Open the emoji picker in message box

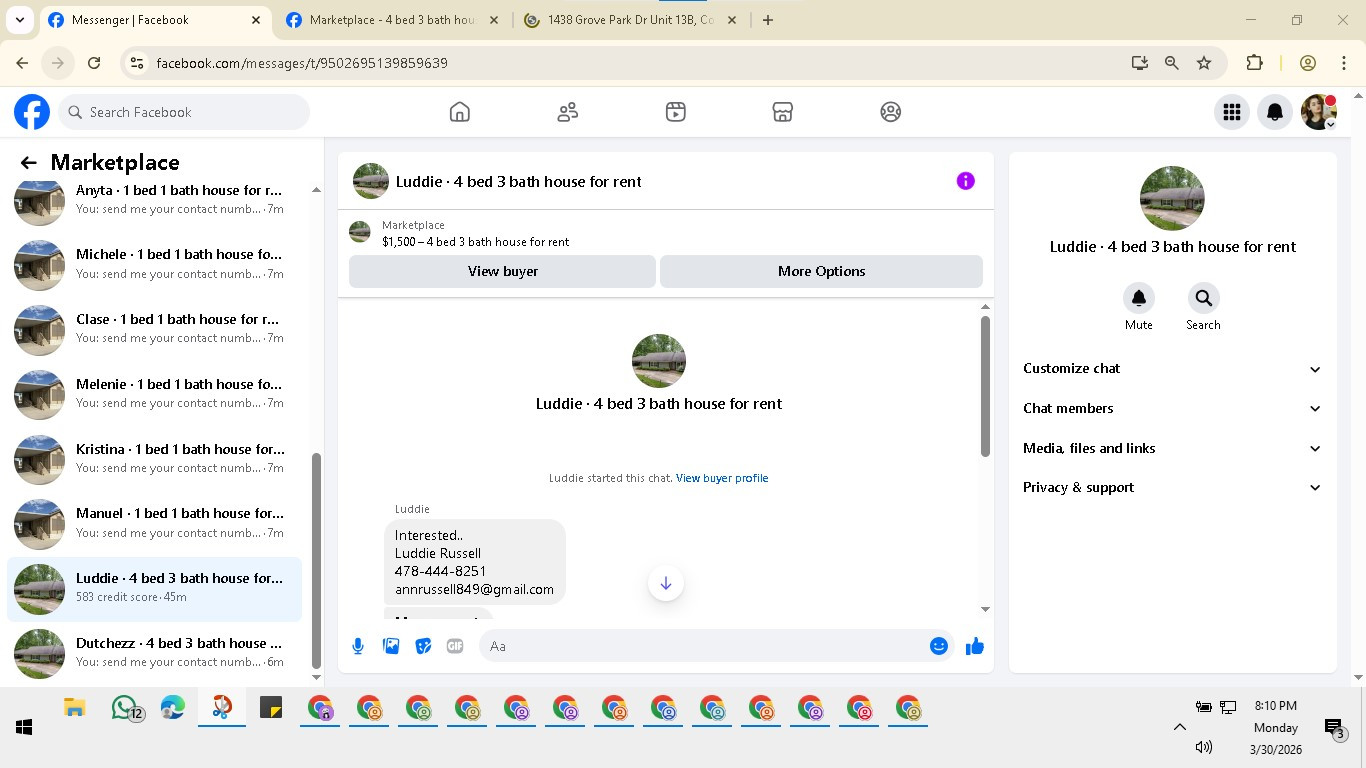tap(939, 646)
